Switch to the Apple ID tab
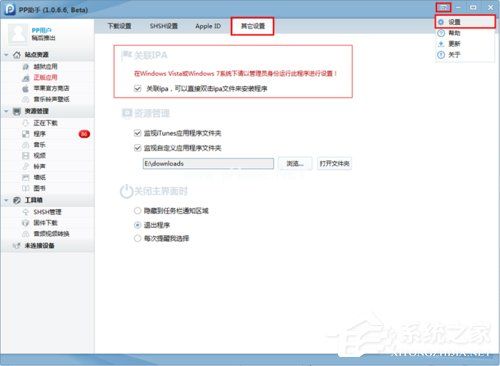 tap(208, 26)
